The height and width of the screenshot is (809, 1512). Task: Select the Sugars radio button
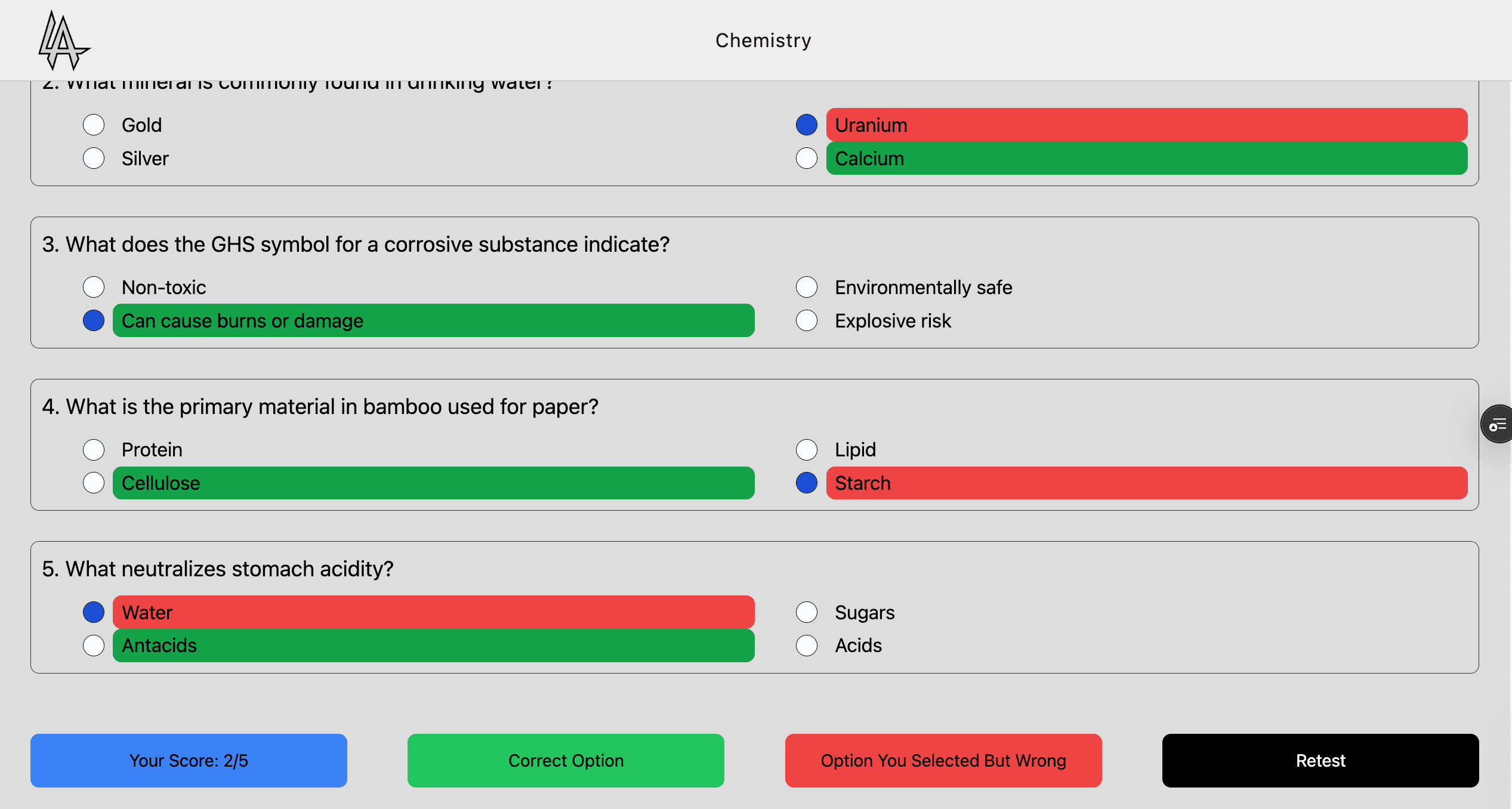coord(806,612)
